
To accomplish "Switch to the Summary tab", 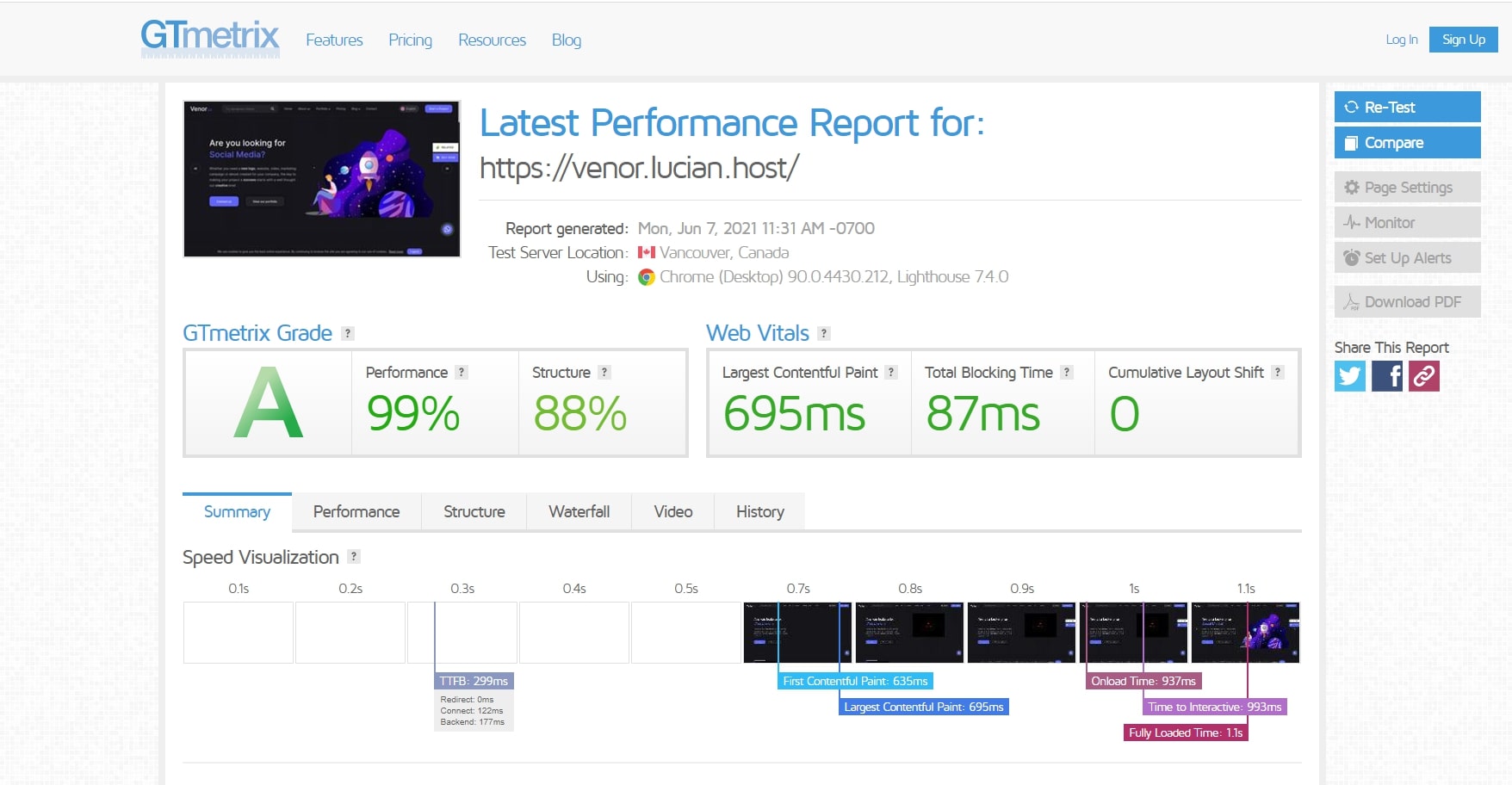I will 237,511.
